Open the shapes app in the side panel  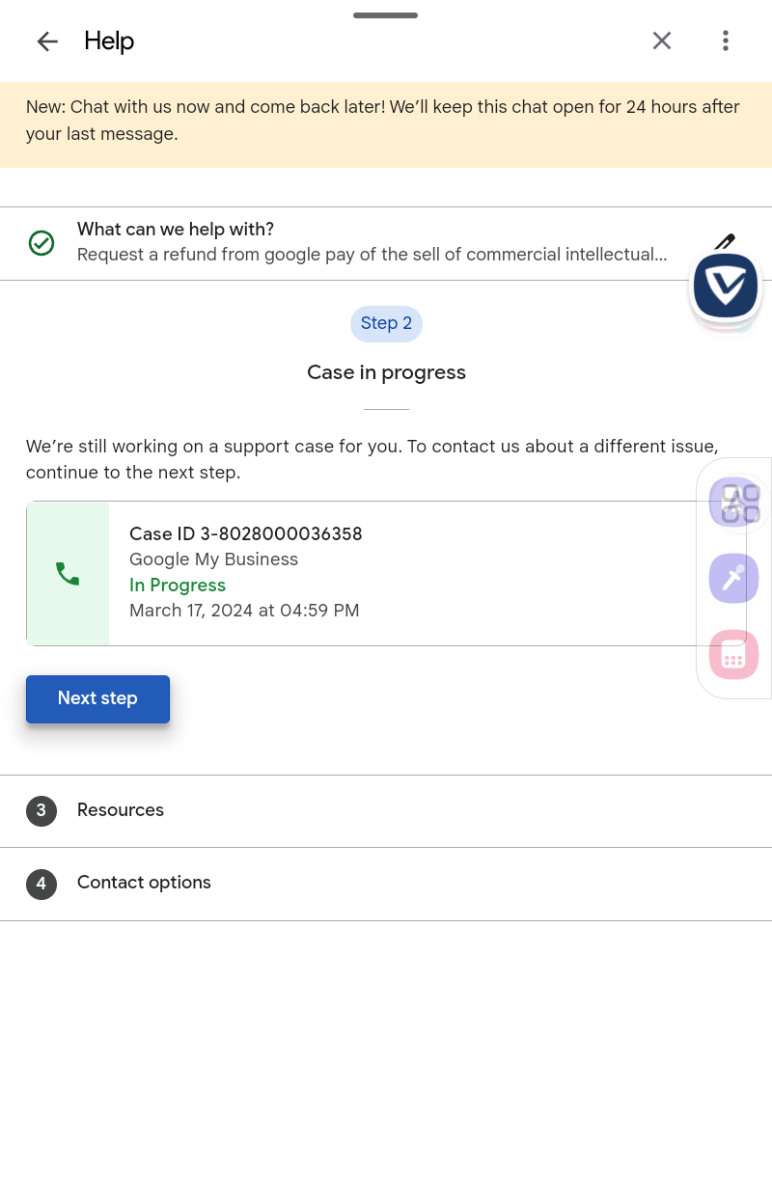click(x=734, y=502)
